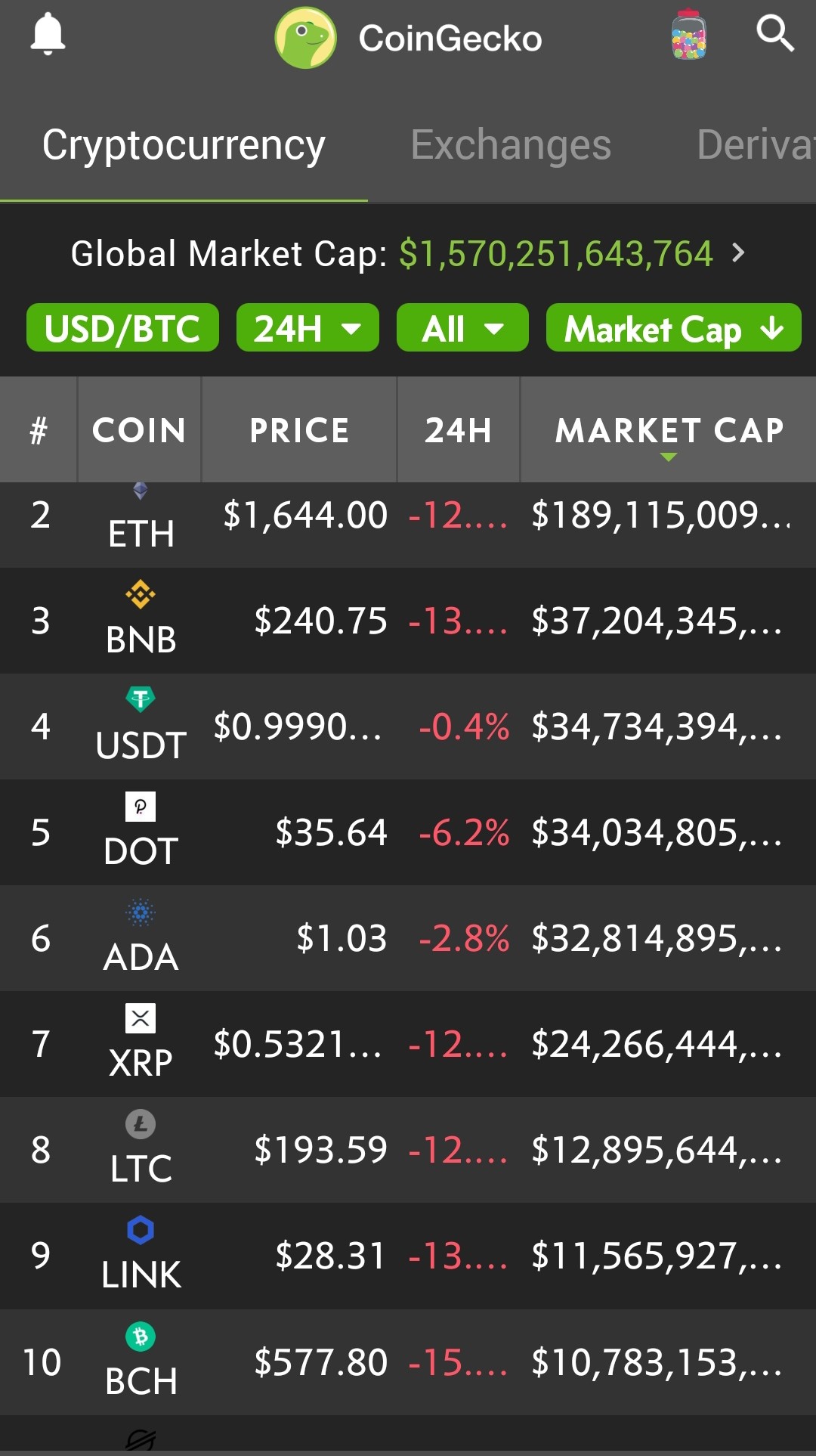Tap the Chainlink LINK icon
Image resolution: width=816 pixels, height=1456 pixels.
tap(141, 1230)
